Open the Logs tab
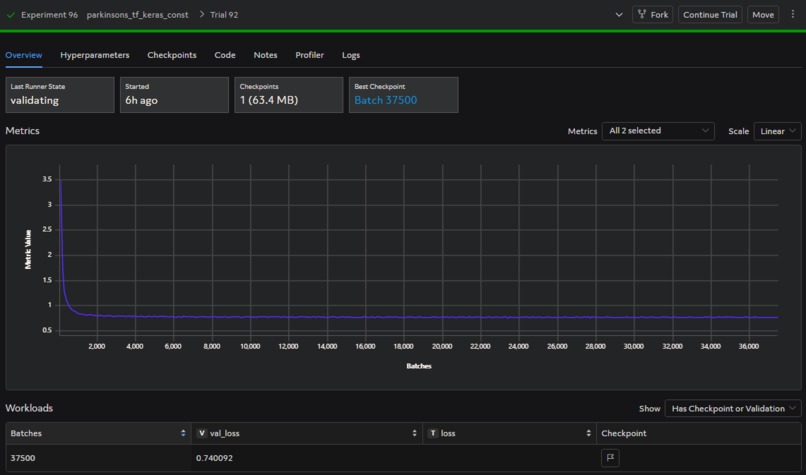 pyautogui.click(x=351, y=55)
